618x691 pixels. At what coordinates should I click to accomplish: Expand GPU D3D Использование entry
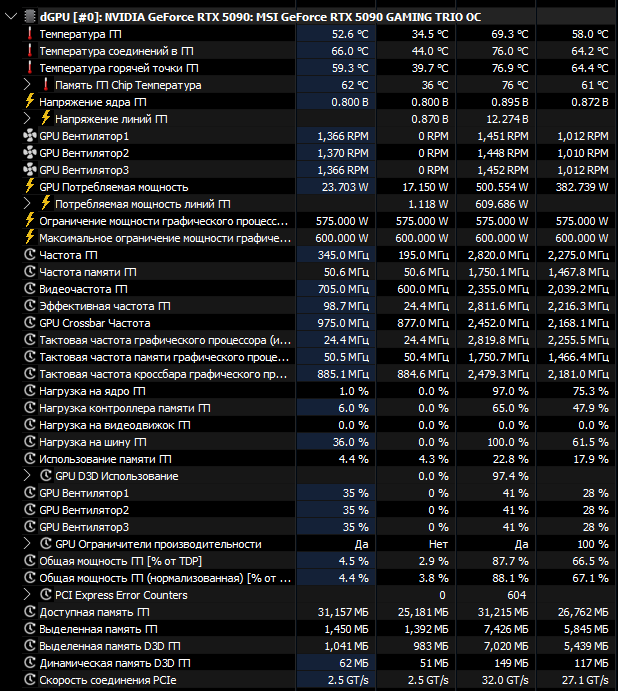tap(27, 476)
